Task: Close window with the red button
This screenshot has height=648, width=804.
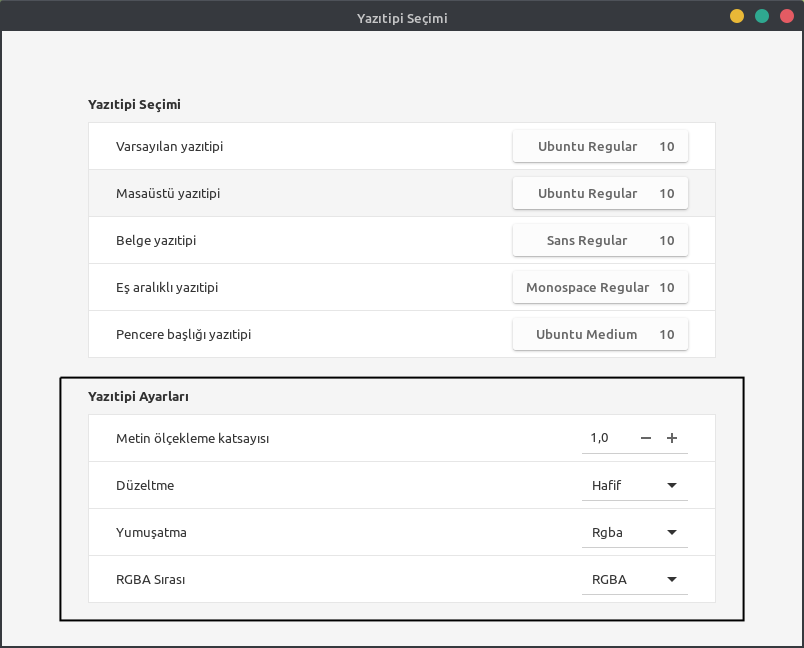Action: tap(787, 16)
